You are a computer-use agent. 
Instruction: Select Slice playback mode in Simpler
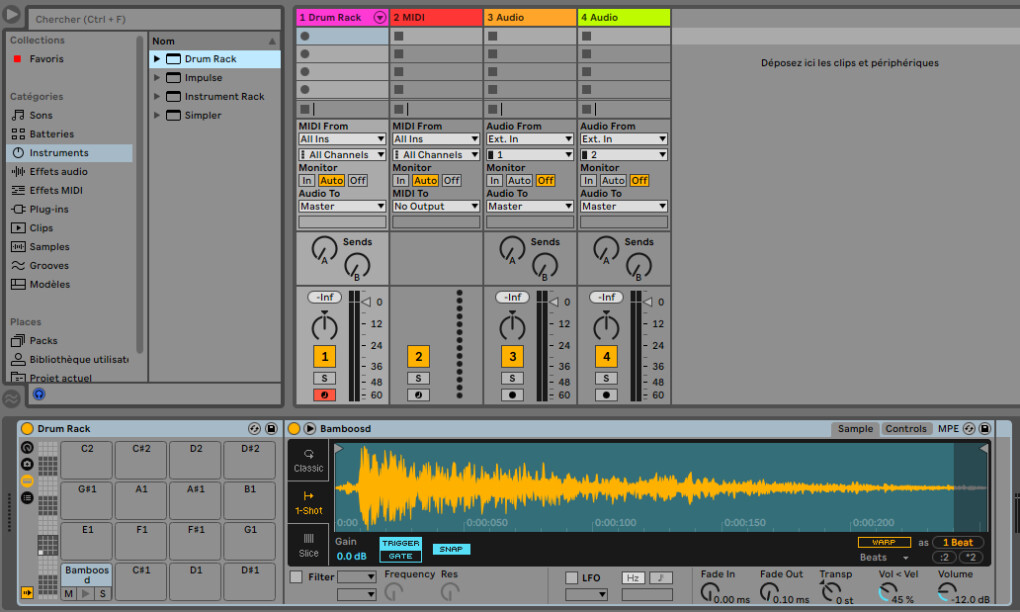click(x=308, y=545)
